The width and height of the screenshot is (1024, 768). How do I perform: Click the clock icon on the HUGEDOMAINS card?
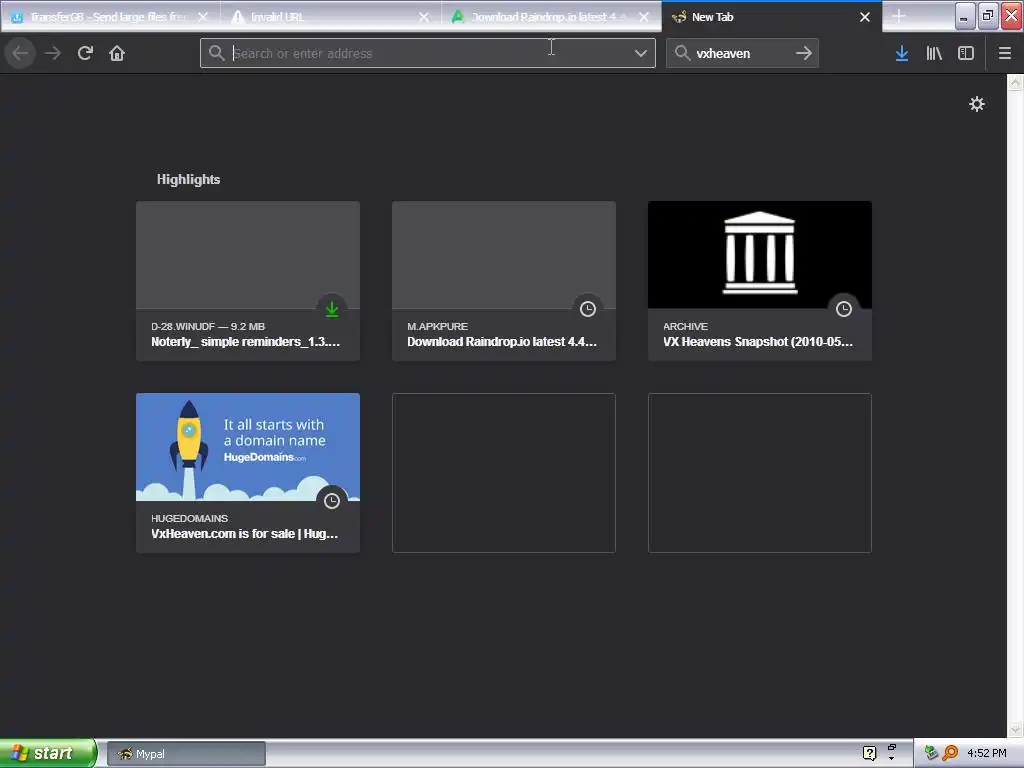[332, 501]
